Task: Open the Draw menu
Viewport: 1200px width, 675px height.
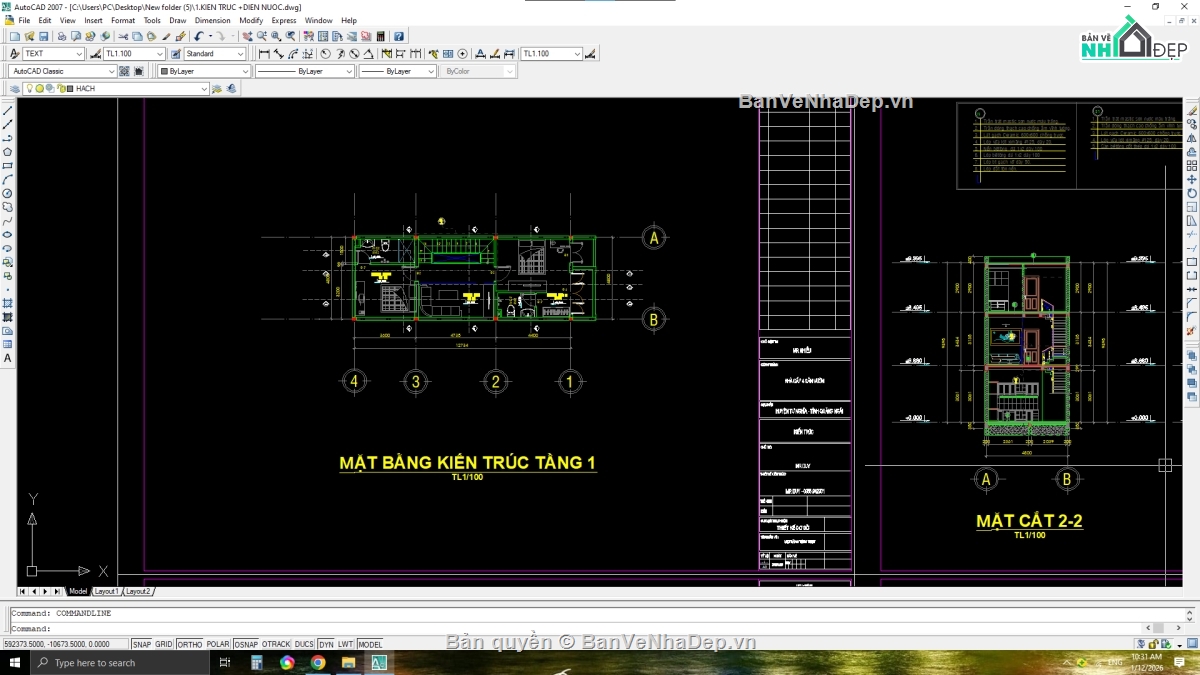Action: [178, 20]
